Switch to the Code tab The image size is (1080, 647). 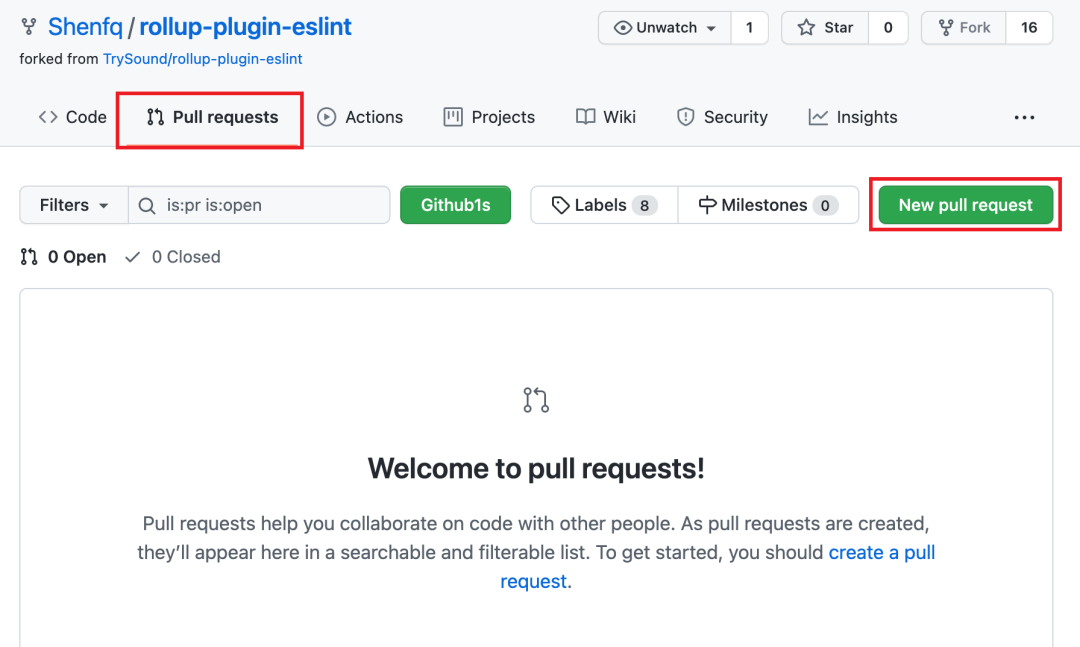pos(72,117)
